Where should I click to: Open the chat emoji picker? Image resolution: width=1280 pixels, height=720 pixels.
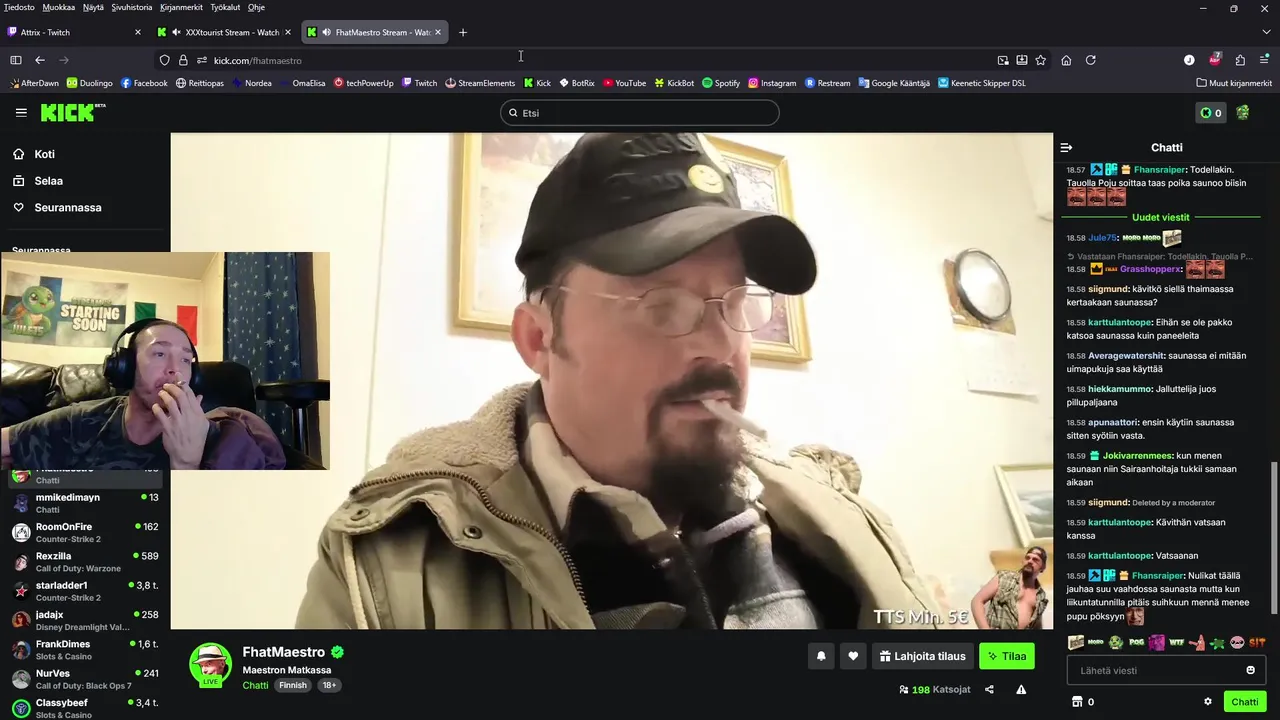pyautogui.click(x=1250, y=670)
